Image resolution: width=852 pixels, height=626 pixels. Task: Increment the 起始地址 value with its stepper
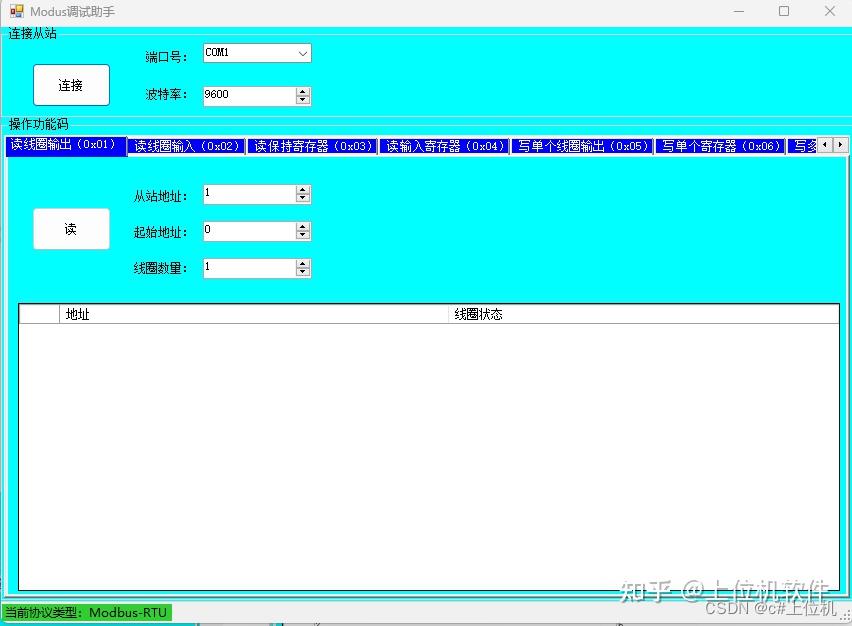tap(302, 226)
